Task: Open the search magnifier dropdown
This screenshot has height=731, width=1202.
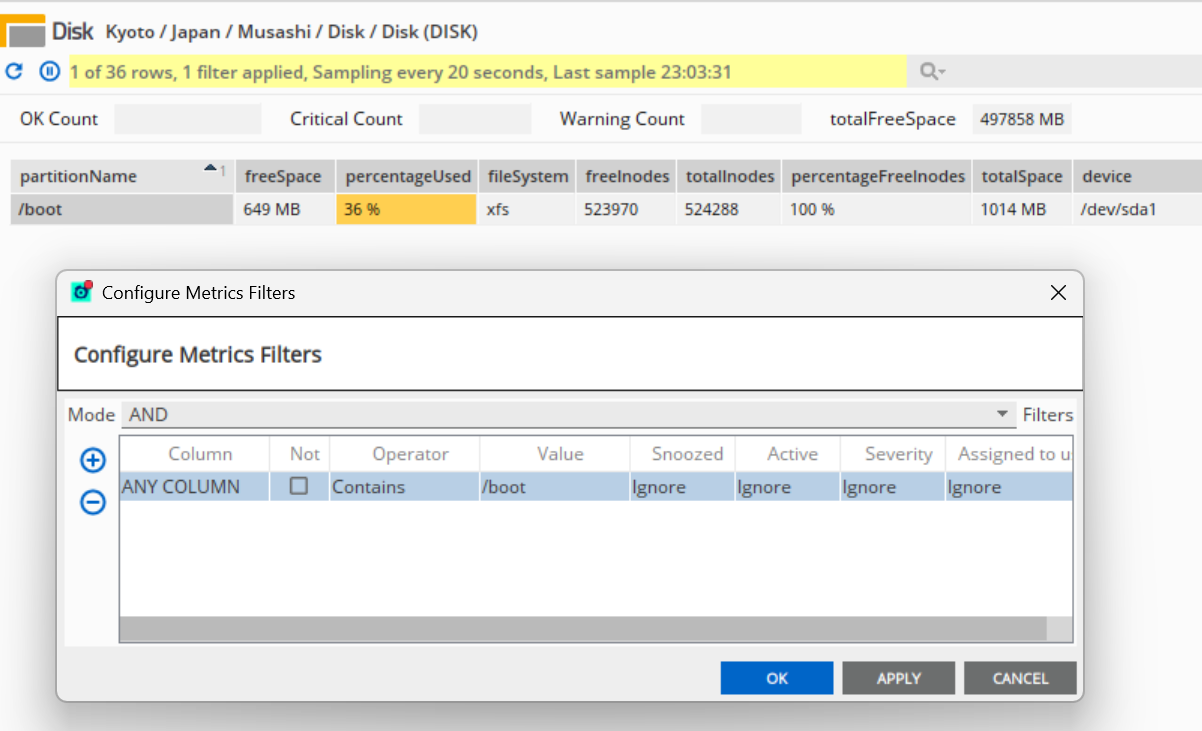Action: click(932, 72)
